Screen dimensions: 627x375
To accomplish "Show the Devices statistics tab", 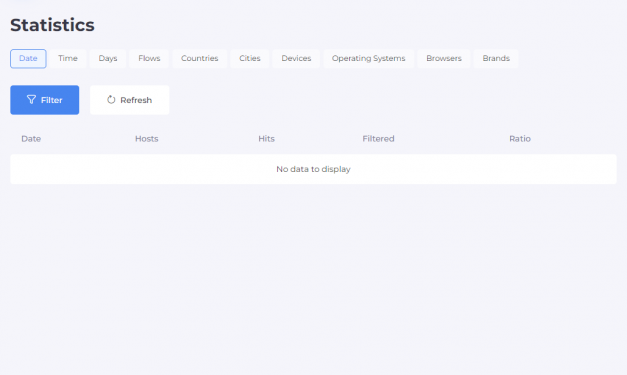I will click(x=296, y=58).
